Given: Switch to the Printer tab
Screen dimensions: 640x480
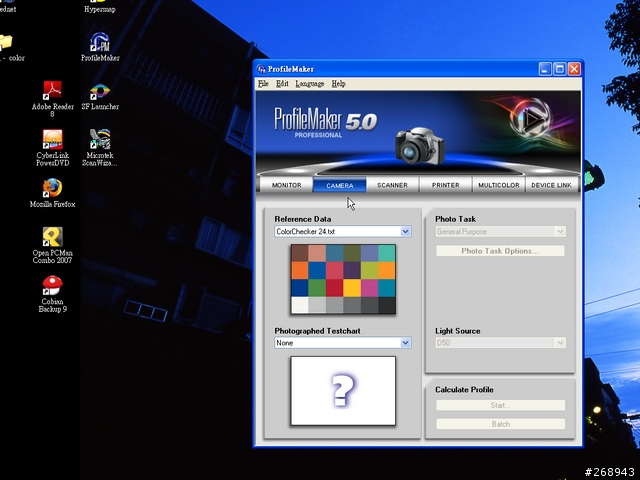Looking at the screenshot, I should 446,185.
